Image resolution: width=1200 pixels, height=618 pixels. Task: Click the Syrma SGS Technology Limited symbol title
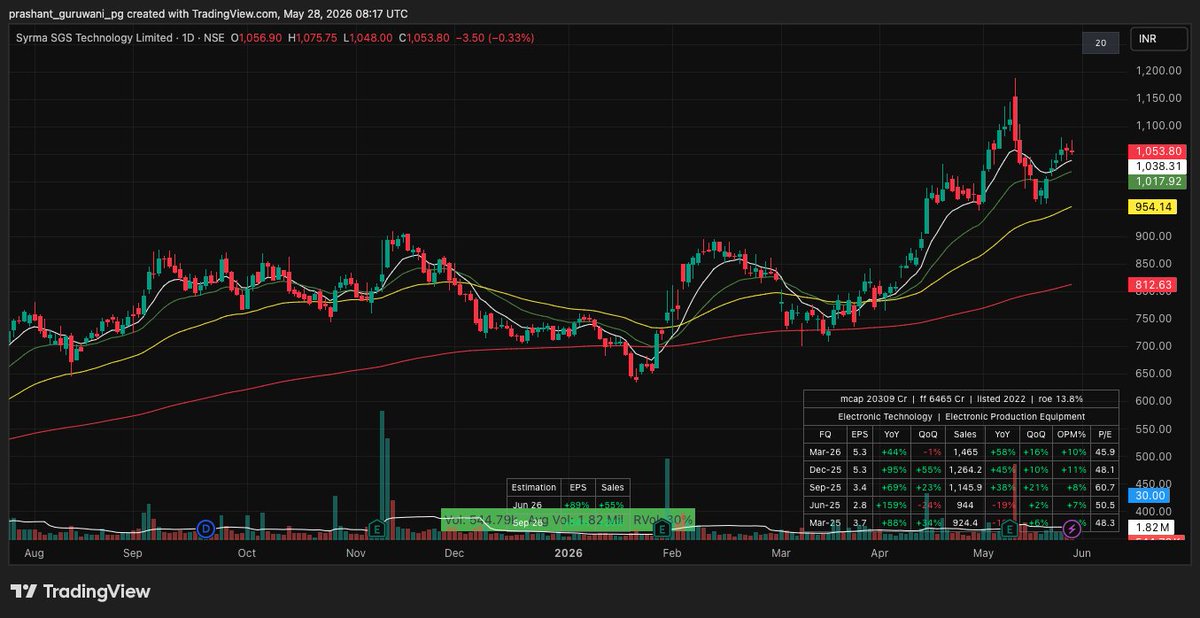(x=96, y=38)
